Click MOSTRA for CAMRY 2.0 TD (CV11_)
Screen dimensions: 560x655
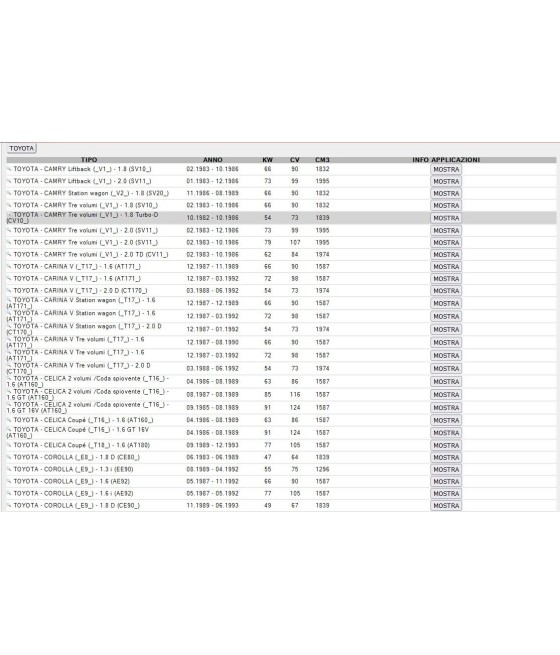(x=446, y=255)
